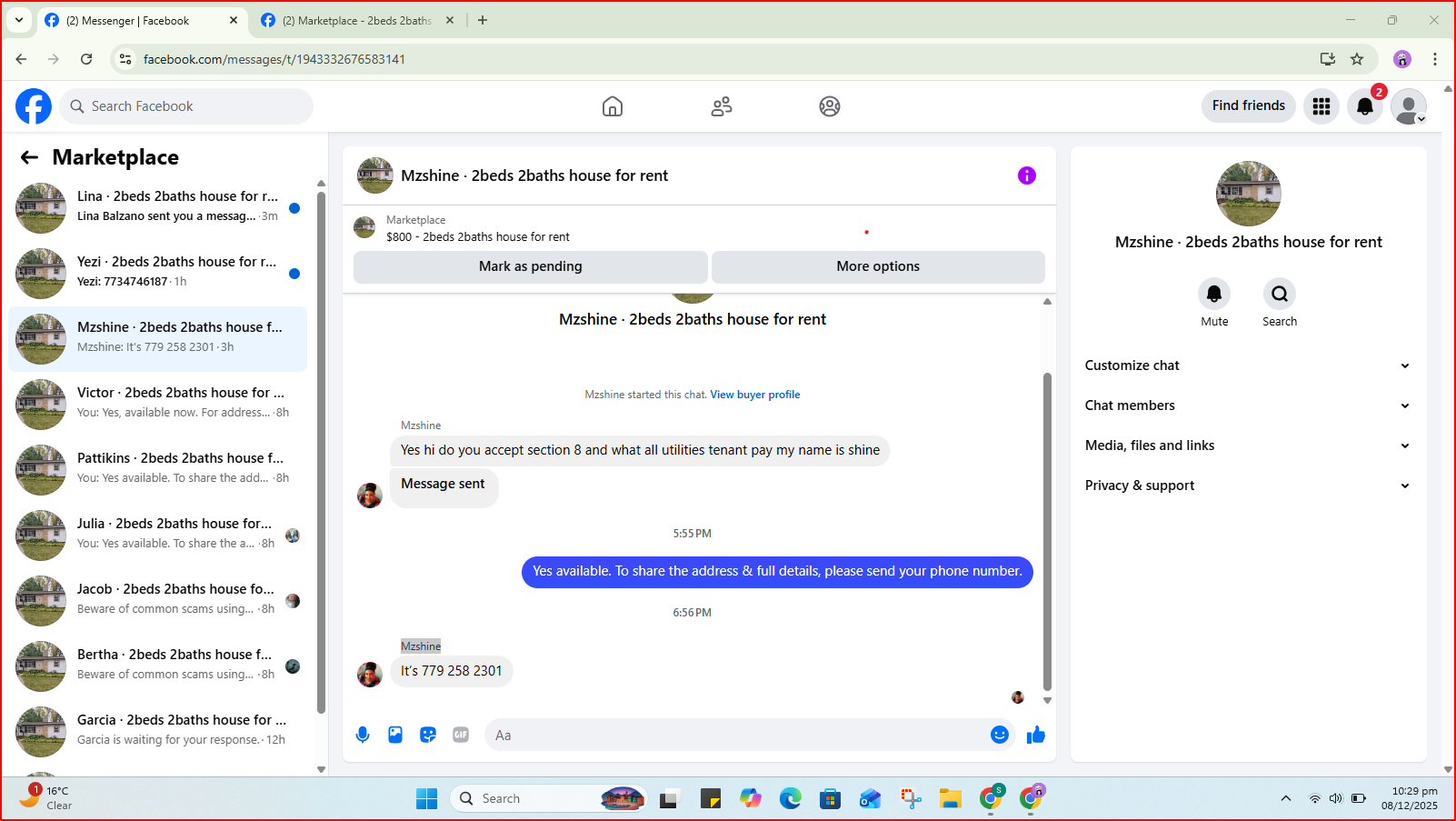Send a voice clip using microphone icon

(x=363, y=735)
